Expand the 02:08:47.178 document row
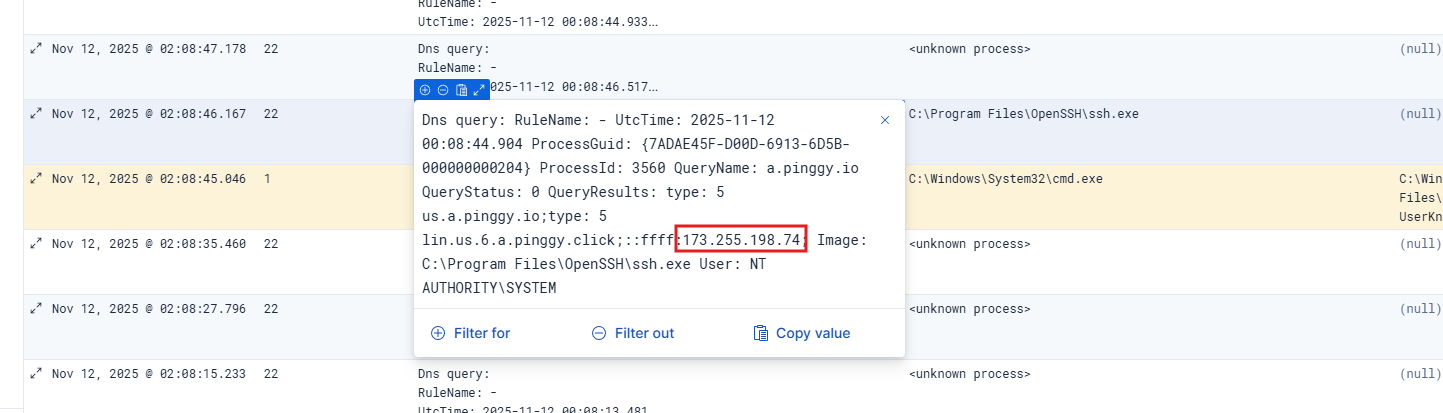1443x413 pixels. 36,49
